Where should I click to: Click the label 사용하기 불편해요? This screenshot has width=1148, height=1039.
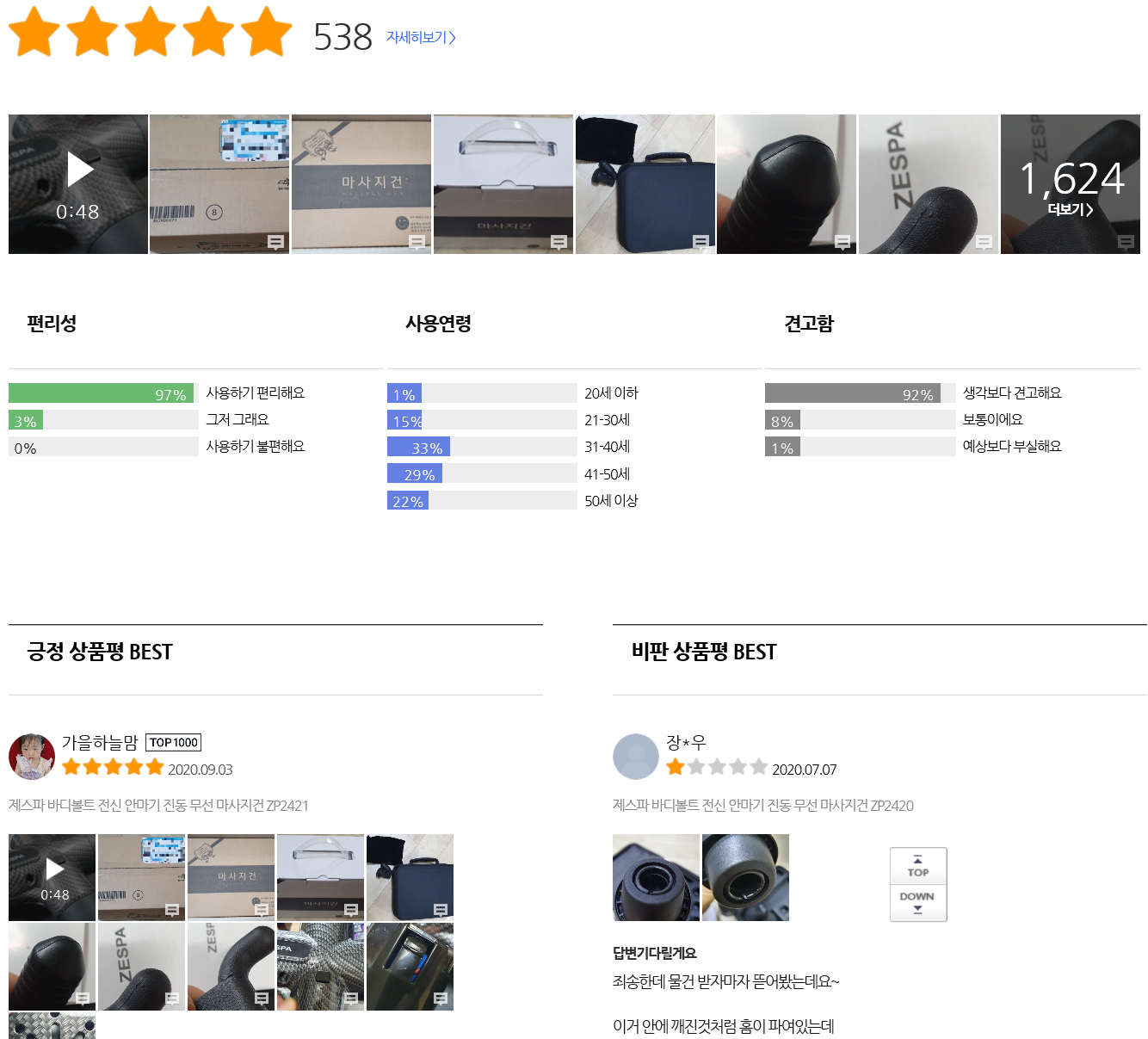[x=256, y=447]
